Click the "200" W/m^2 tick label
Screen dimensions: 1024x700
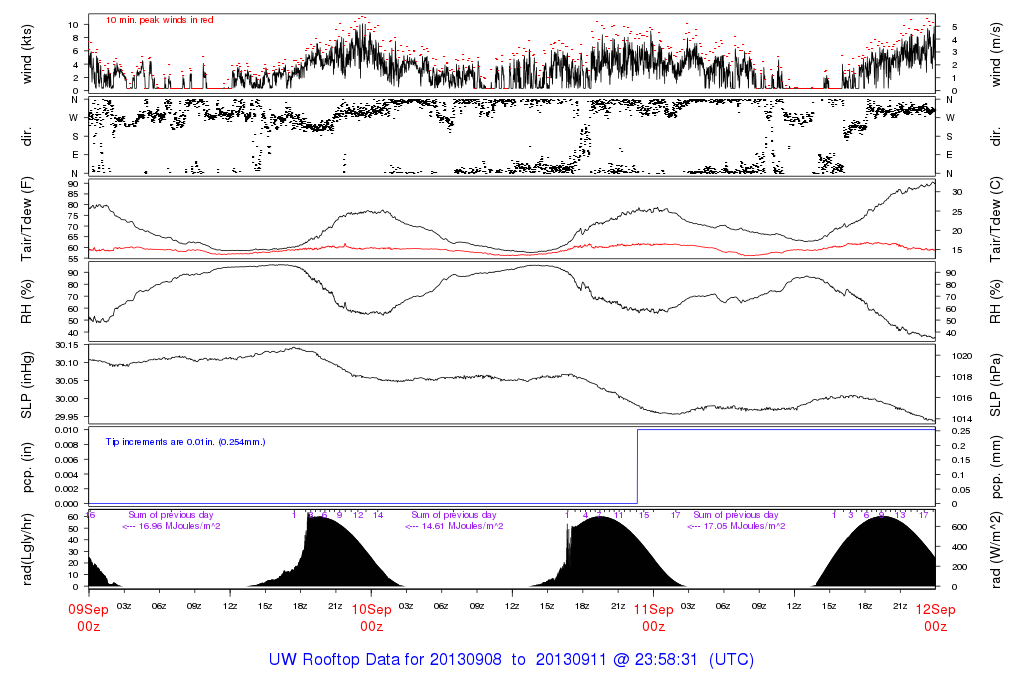point(959,567)
